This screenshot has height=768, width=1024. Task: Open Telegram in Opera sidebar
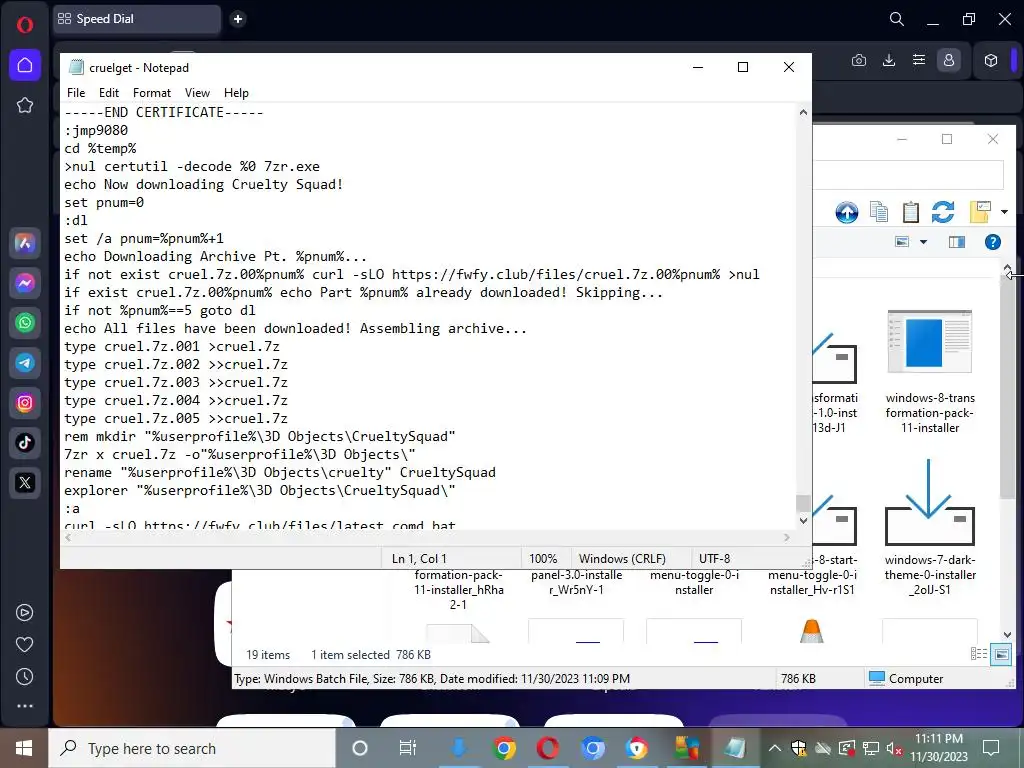[x=25, y=362]
